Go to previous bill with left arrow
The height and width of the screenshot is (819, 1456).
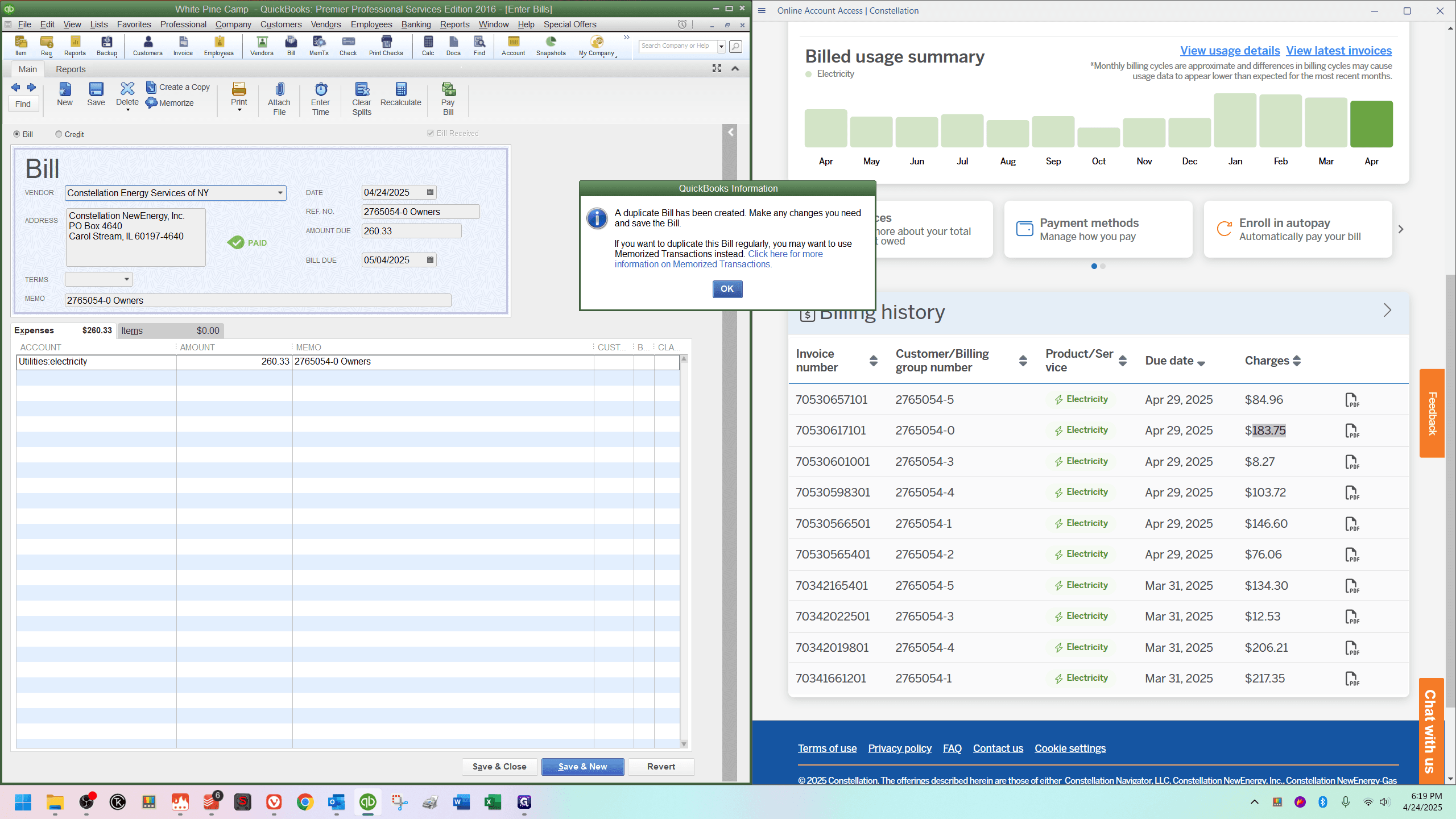click(x=15, y=87)
